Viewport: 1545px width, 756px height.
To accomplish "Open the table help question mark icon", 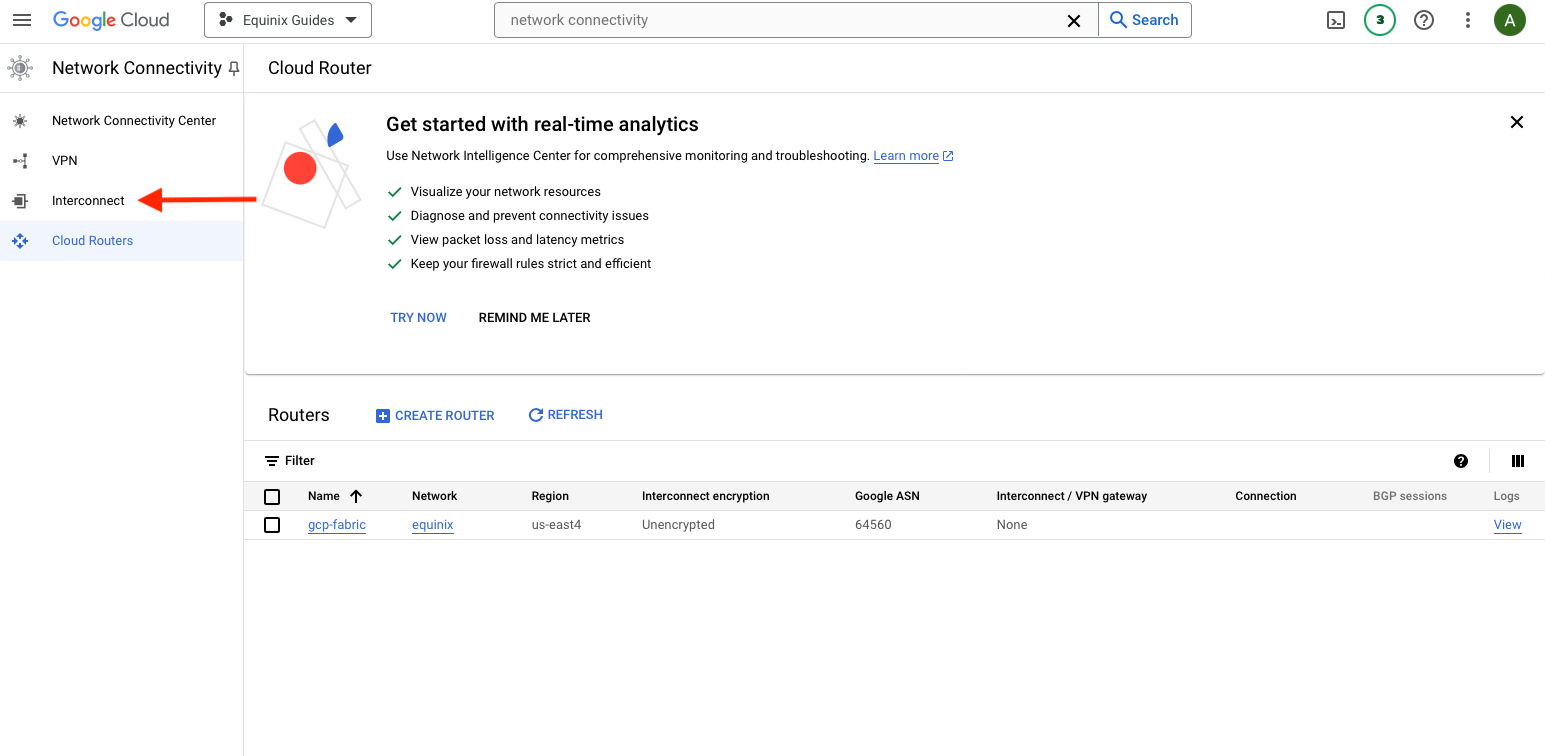I will 1461,461.
